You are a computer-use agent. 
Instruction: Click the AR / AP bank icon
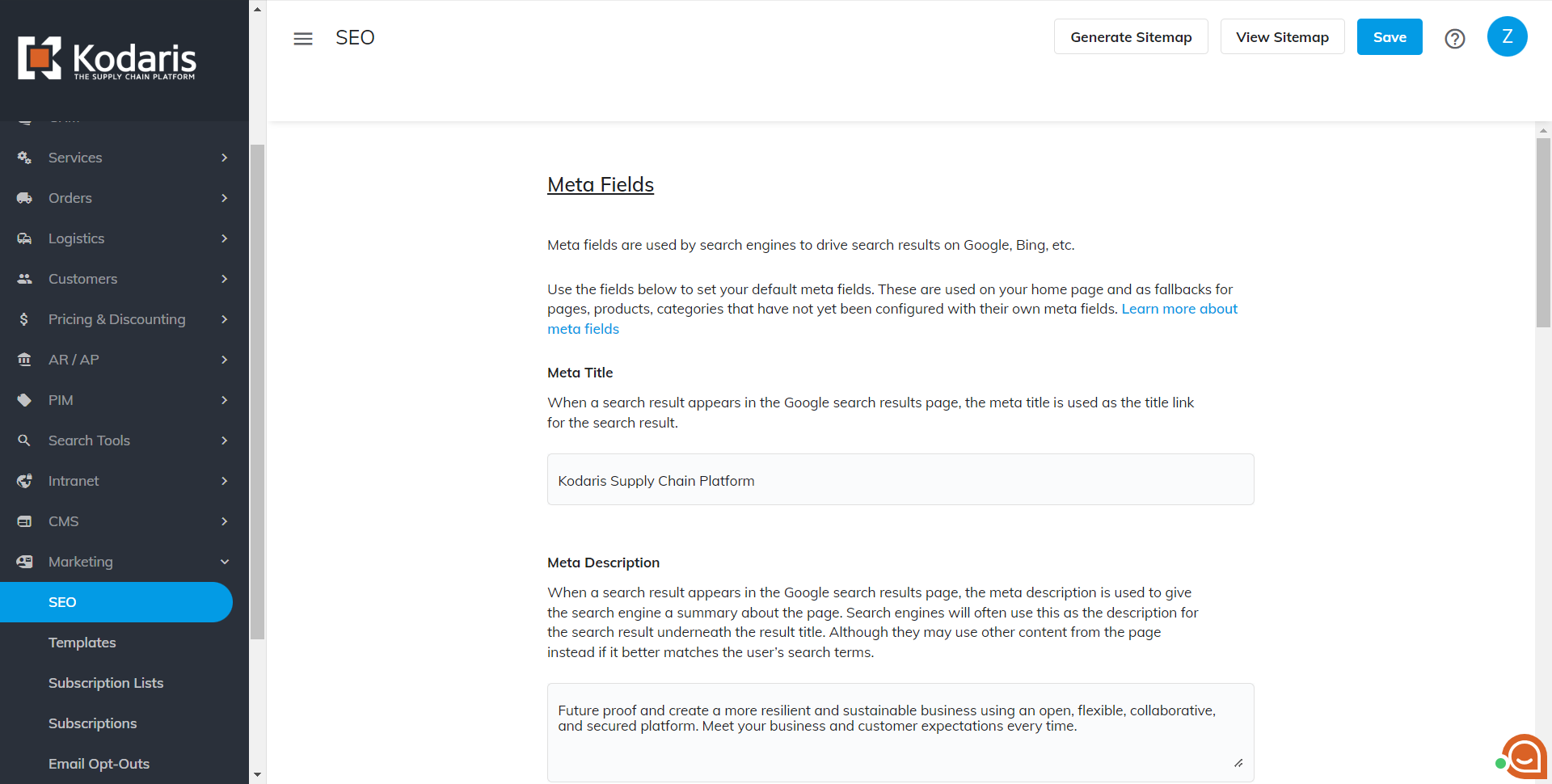(x=25, y=360)
